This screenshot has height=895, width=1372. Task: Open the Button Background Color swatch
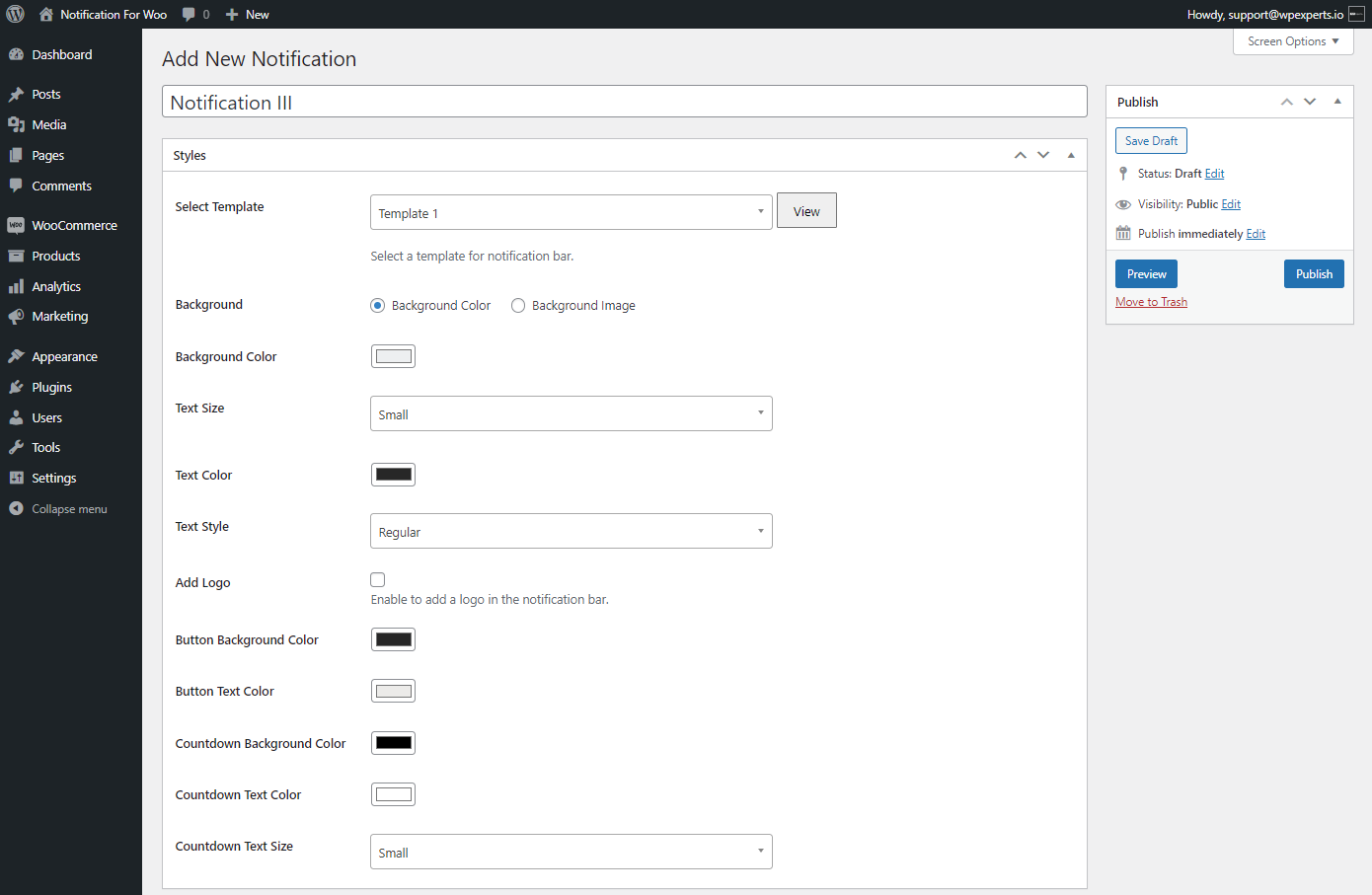pyautogui.click(x=393, y=639)
